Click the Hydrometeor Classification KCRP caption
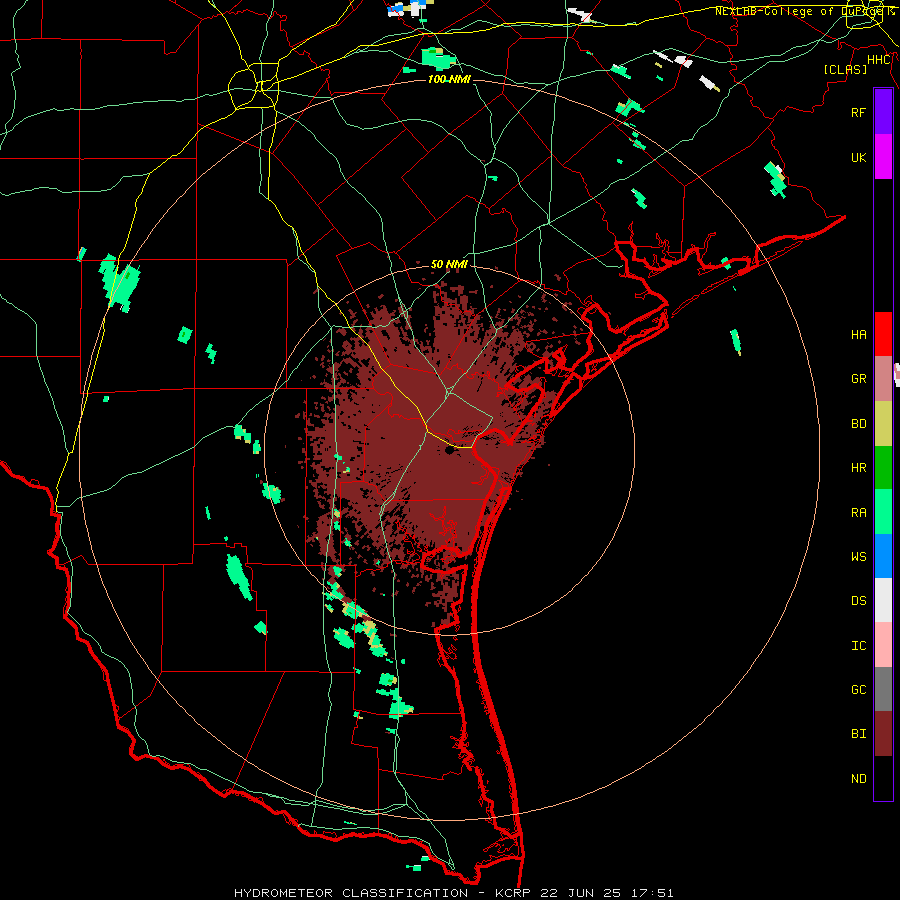900x900 pixels. tap(453, 893)
